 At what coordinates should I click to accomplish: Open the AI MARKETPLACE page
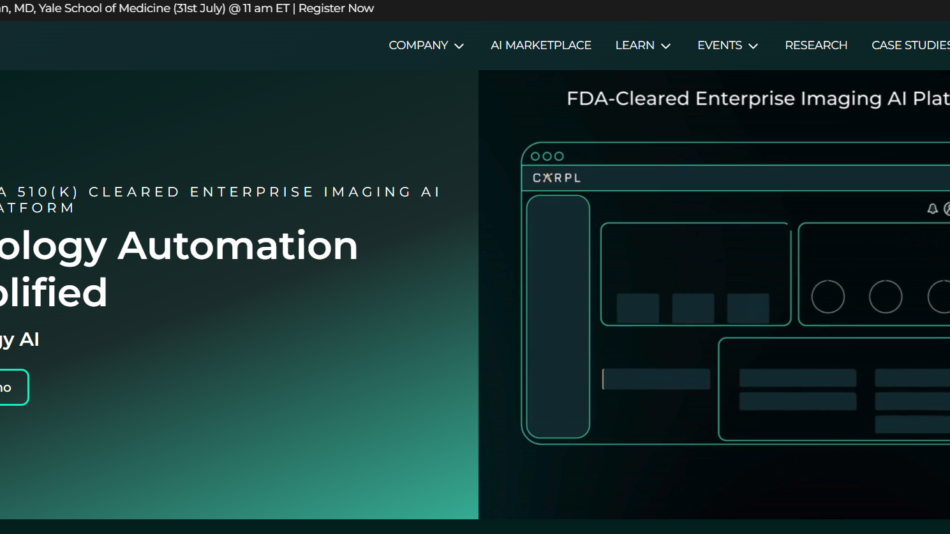[x=540, y=45]
